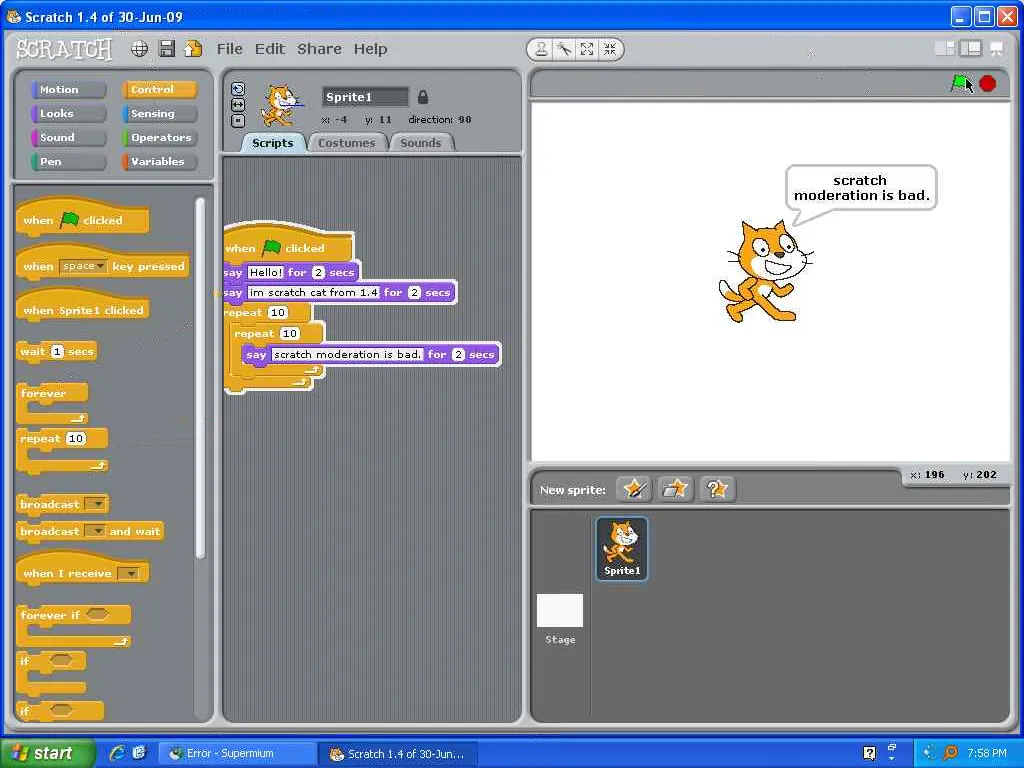Open the Windows start button

46,753
